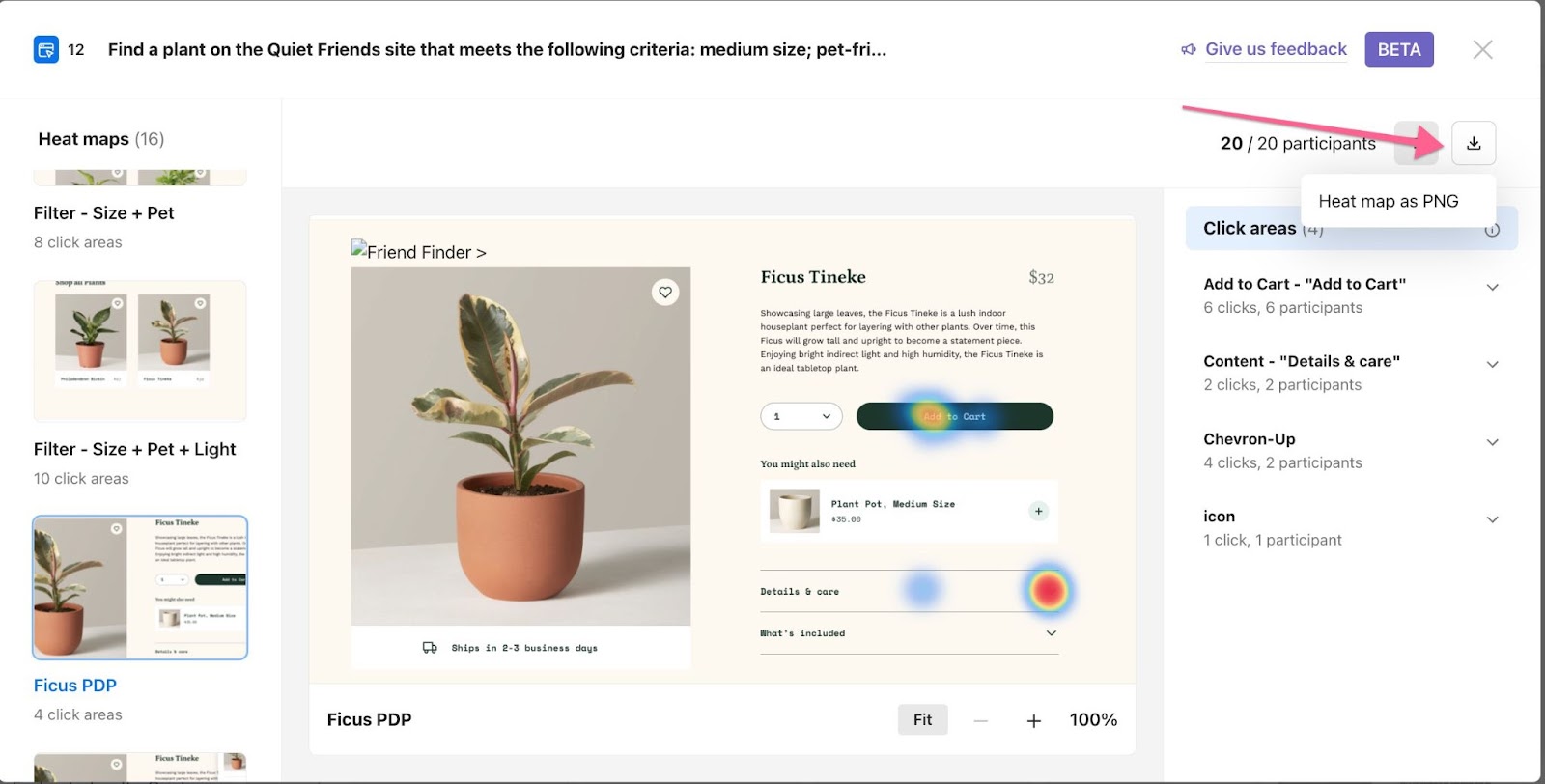Select Heat map as PNG option
The width and height of the screenshot is (1545, 784).
[1388, 201]
